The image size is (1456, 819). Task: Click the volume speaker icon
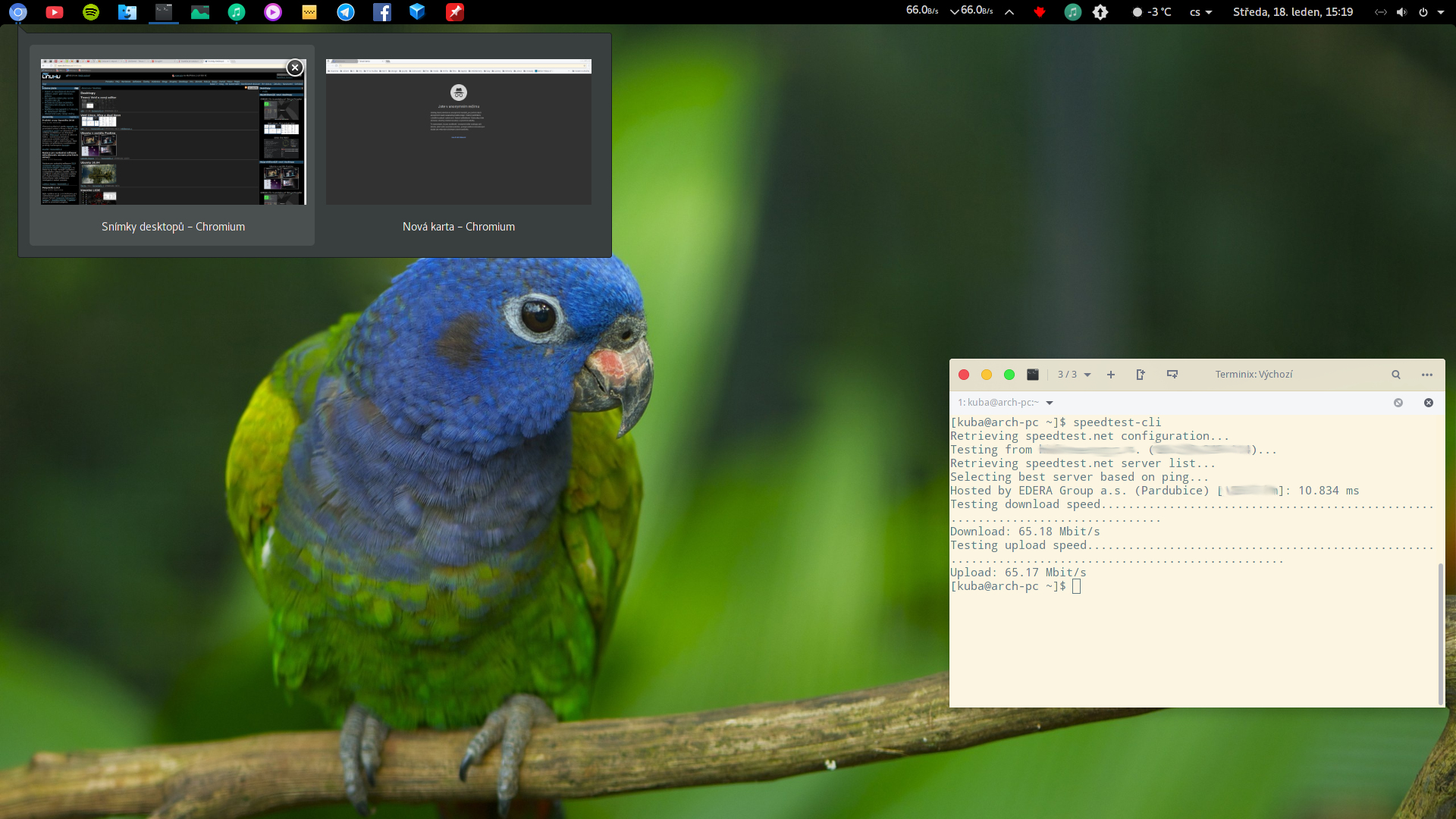[x=1401, y=12]
